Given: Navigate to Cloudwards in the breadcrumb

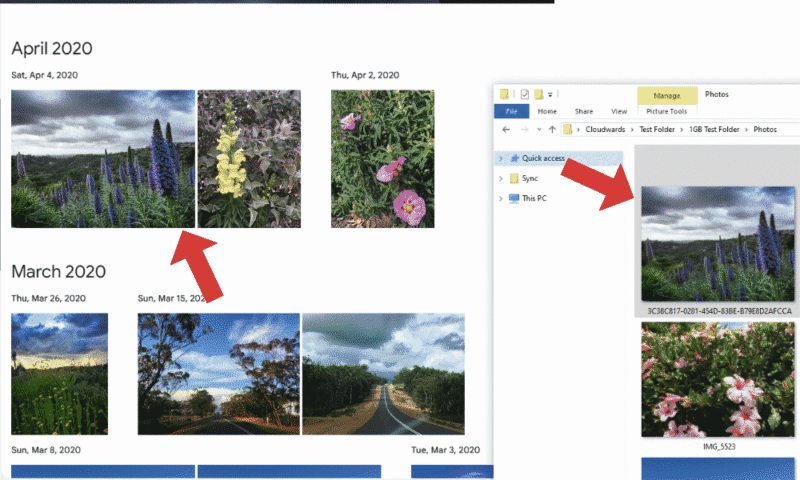Looking at the screenshot, I should click(x=605, y=130).
